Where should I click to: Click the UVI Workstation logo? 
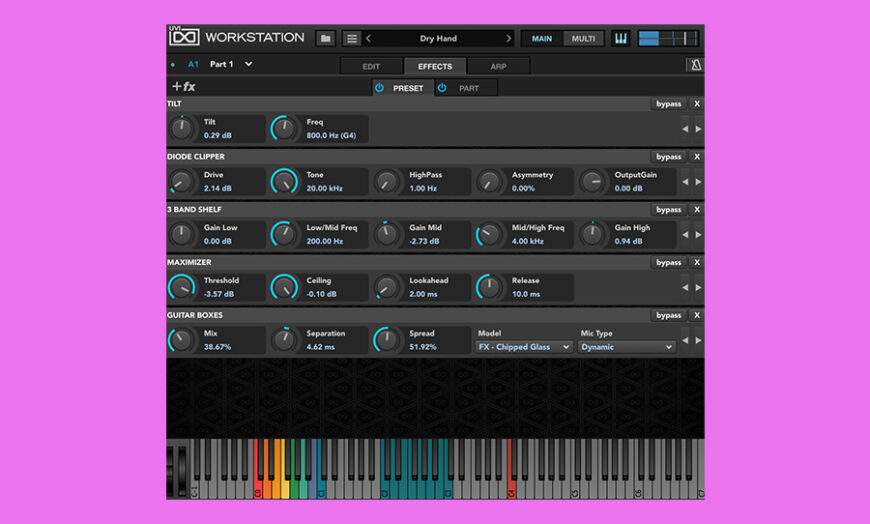pyautogui.click(x=236, y=37)
